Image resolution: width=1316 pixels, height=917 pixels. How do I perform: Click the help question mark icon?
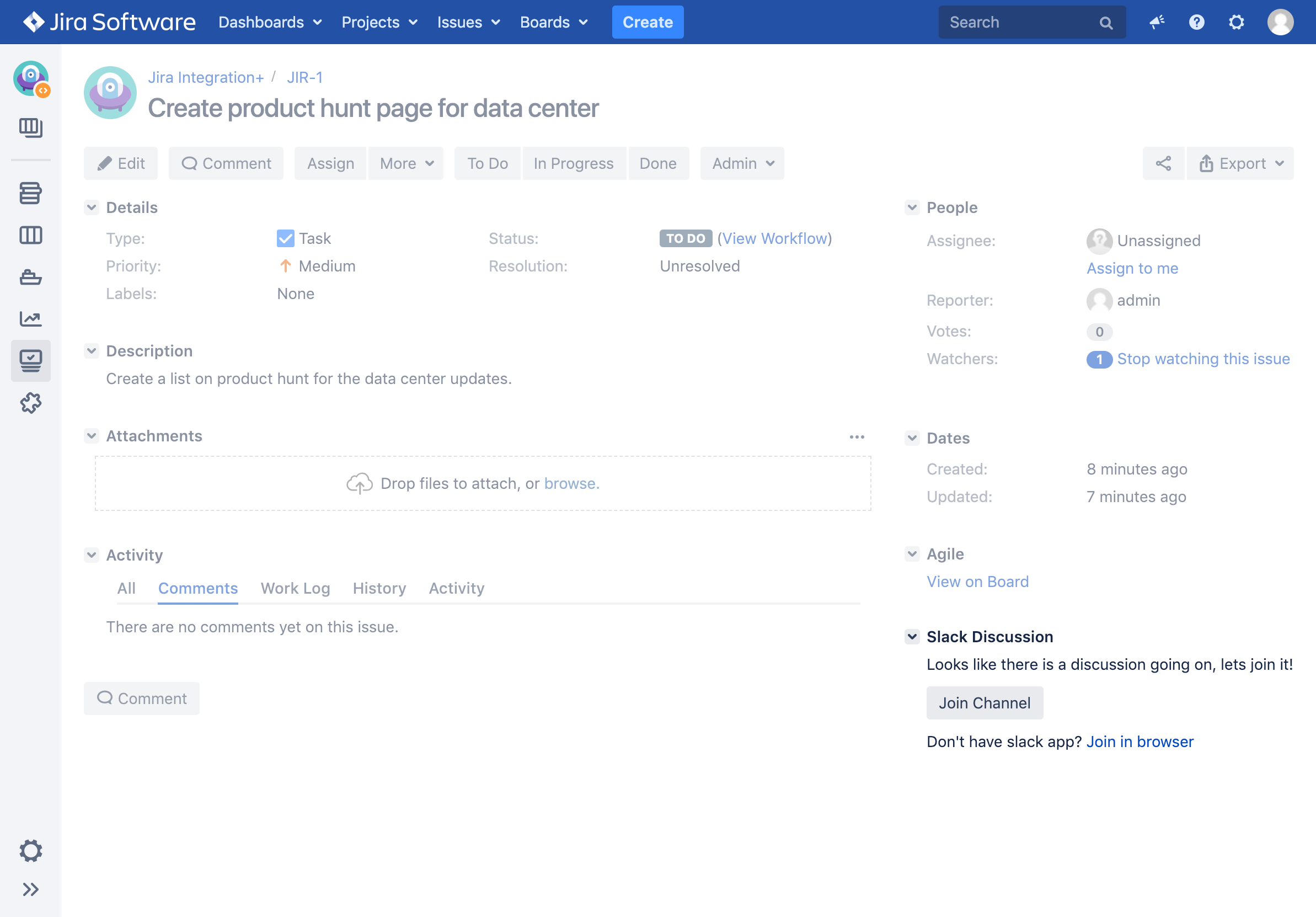(x=1196, y=23)
